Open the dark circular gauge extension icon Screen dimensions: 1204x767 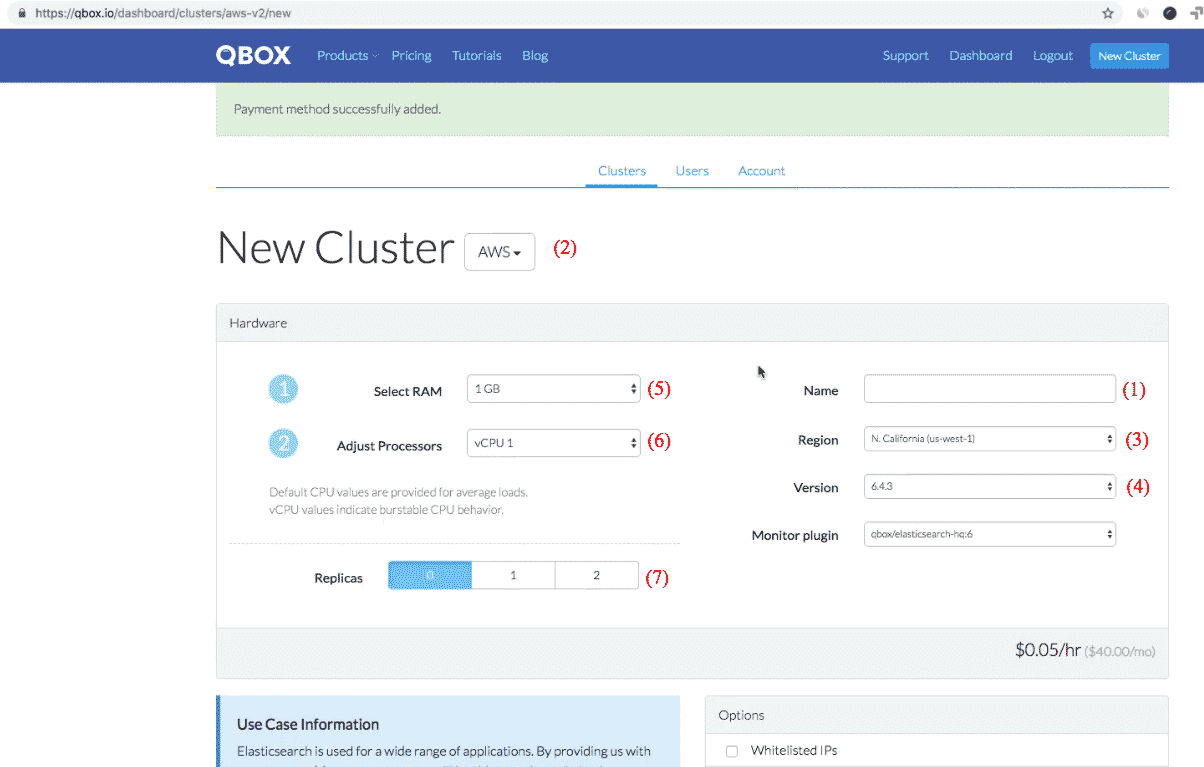[x=1169, y=14]
